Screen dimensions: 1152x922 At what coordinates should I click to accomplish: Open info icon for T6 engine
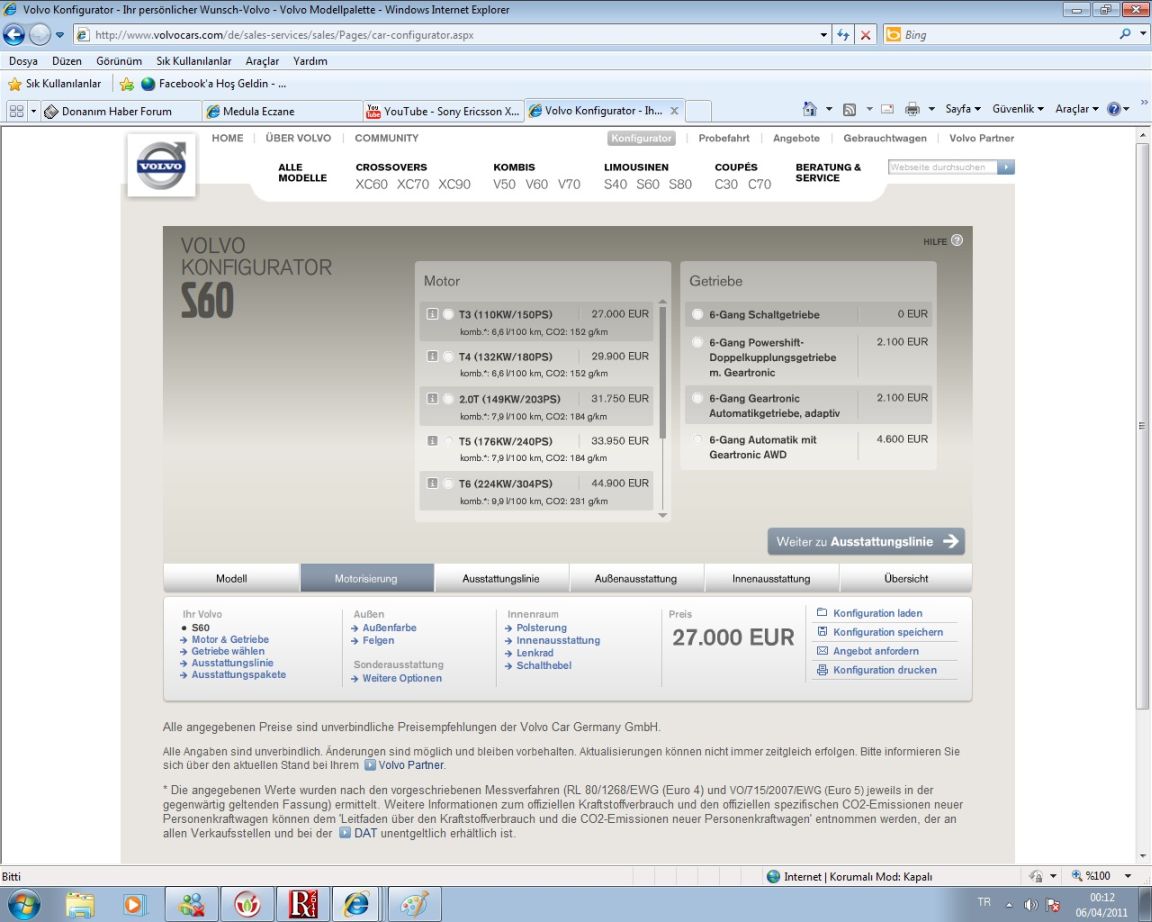pos(432,483)
